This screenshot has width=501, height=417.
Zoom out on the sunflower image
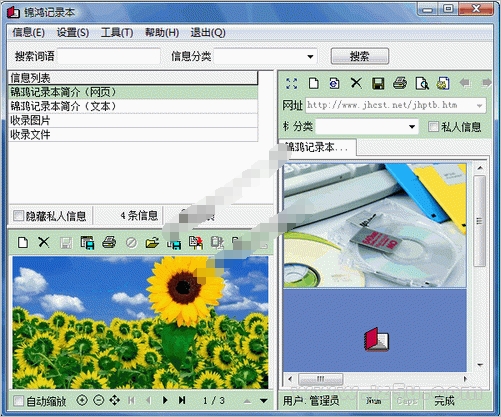click(x=99, y=400)
